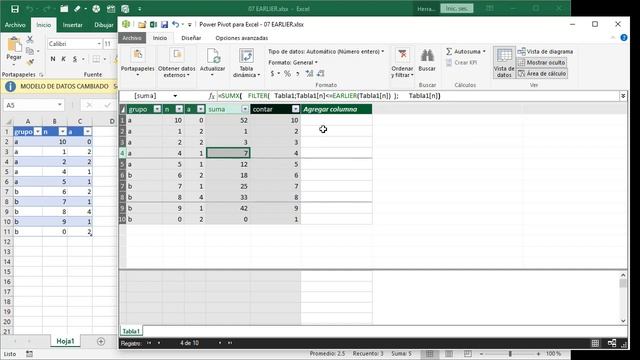Viewport: 640px width, 360px height.
Task: Click Tabla dinámica icon in Power Pivot
Action: pyautogui.click(x=246, y=55)
